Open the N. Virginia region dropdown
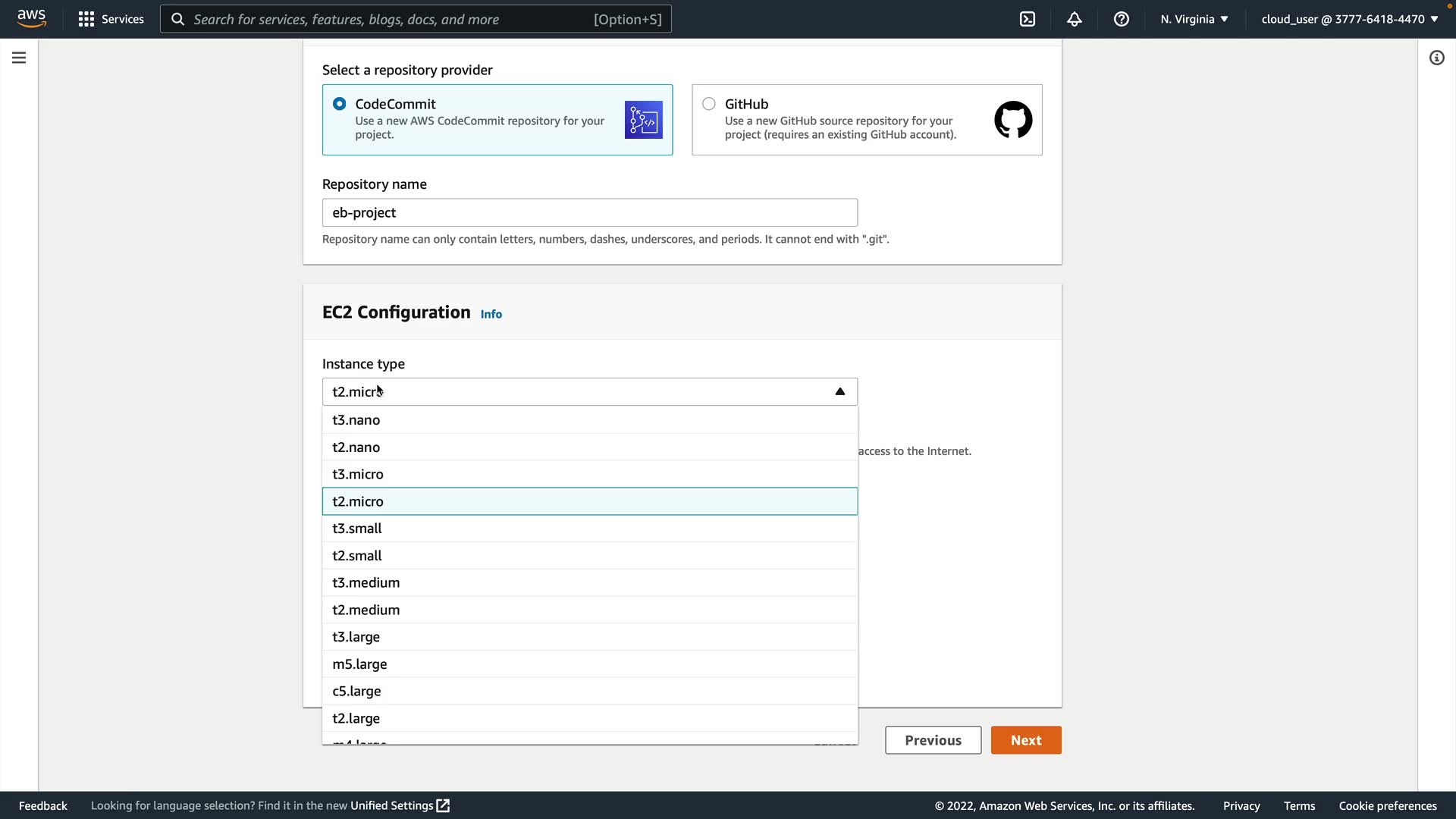1456x819 pixels. click(x=1194, y=19)
